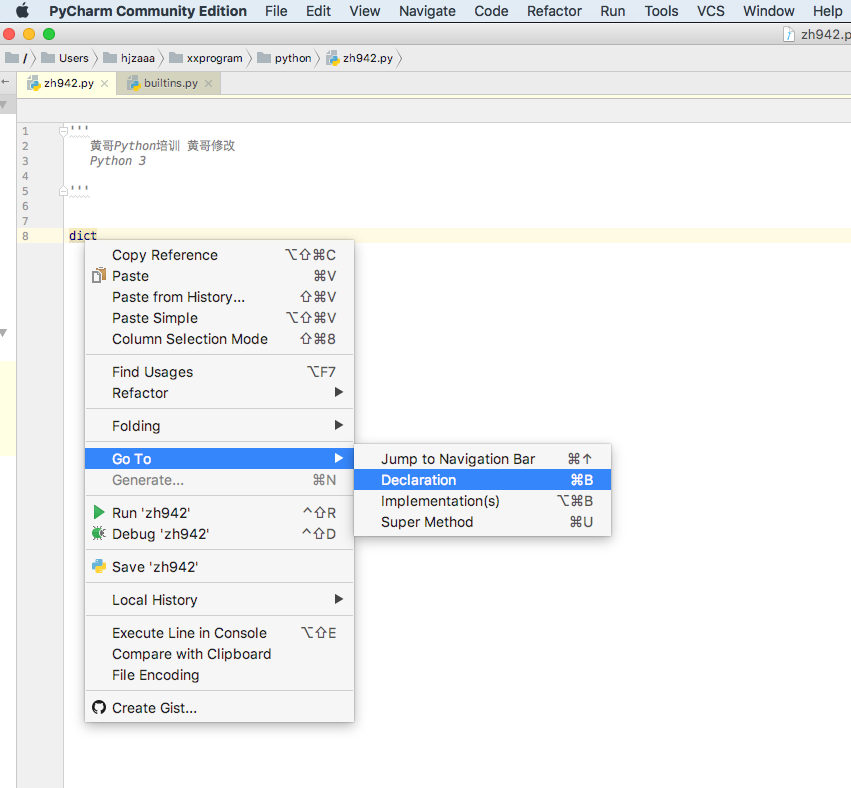This screenshot has width=851, height=788.
Task: Open the VCS menu in menu bar
Action: click(710, 11)
